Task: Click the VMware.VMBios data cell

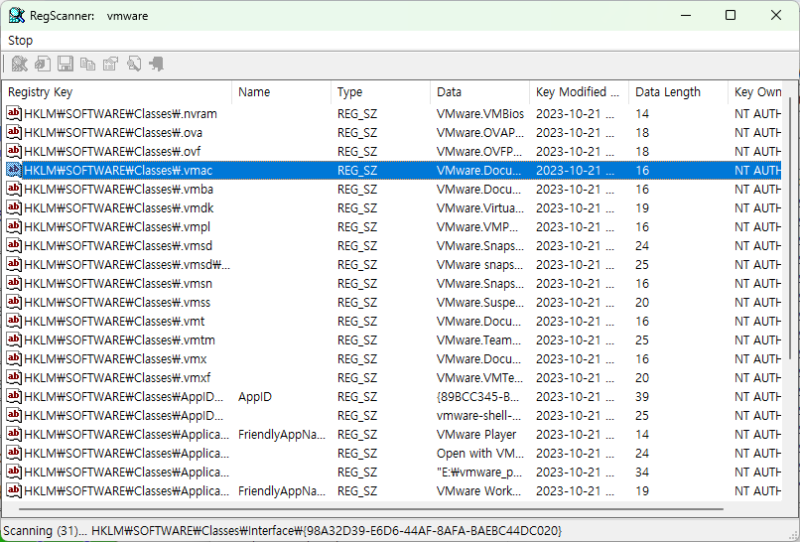Action: point(480,113)
